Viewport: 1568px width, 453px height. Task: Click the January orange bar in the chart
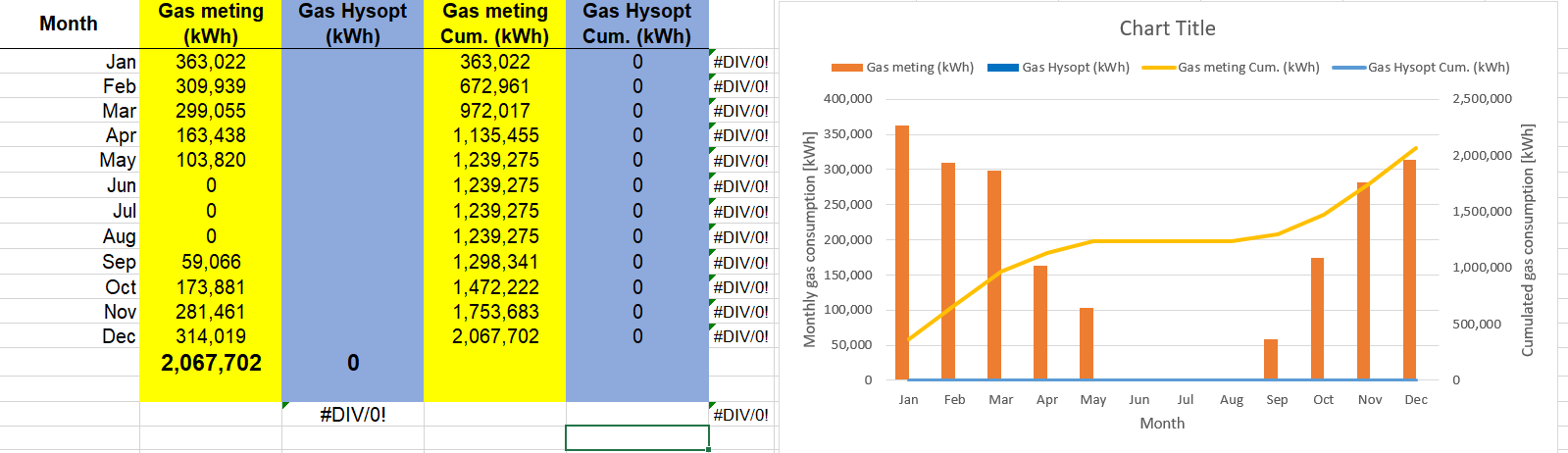point(902,253)
